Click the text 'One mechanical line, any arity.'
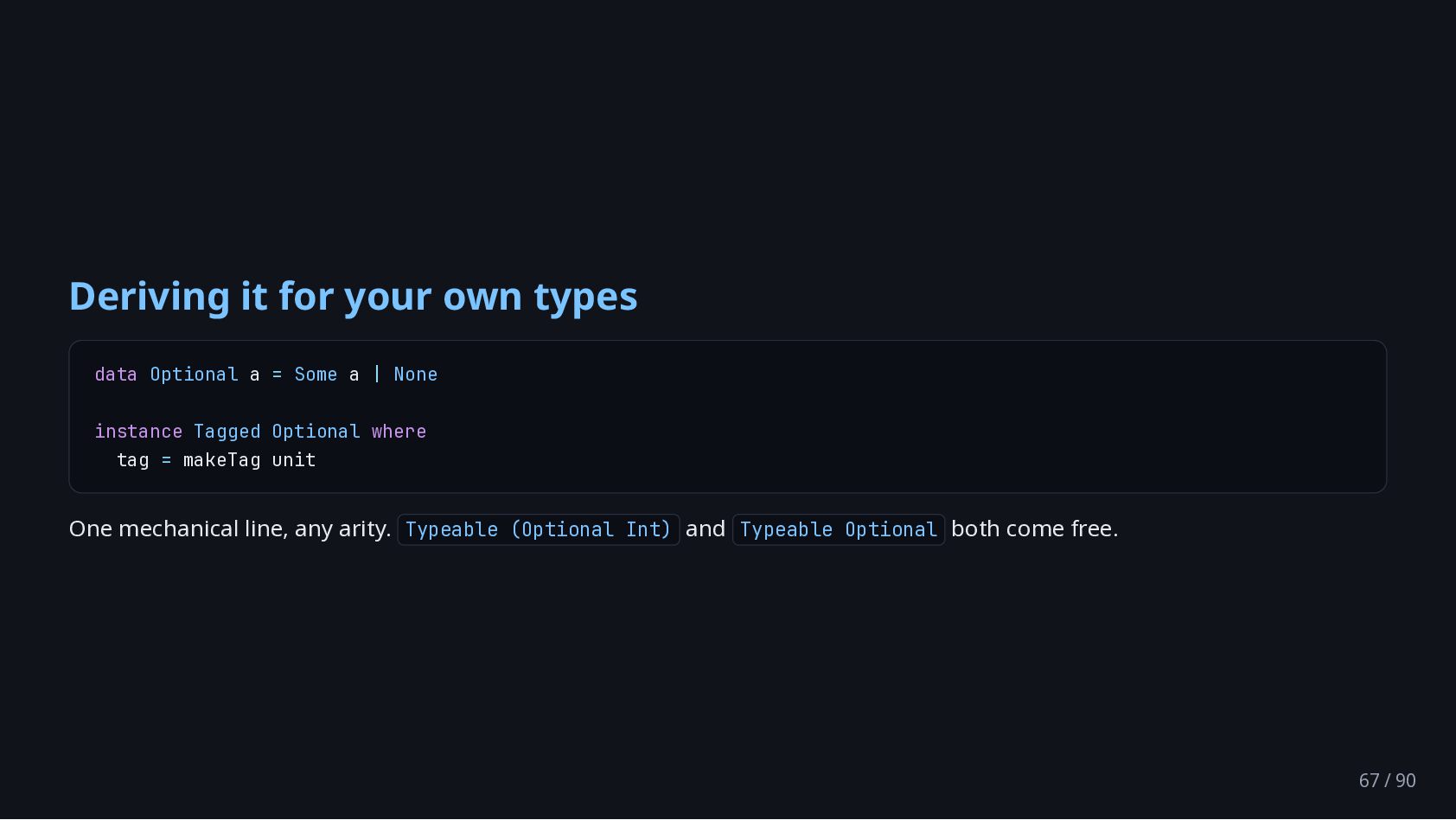Viewport: 1456px width, 820px height. 230,529
